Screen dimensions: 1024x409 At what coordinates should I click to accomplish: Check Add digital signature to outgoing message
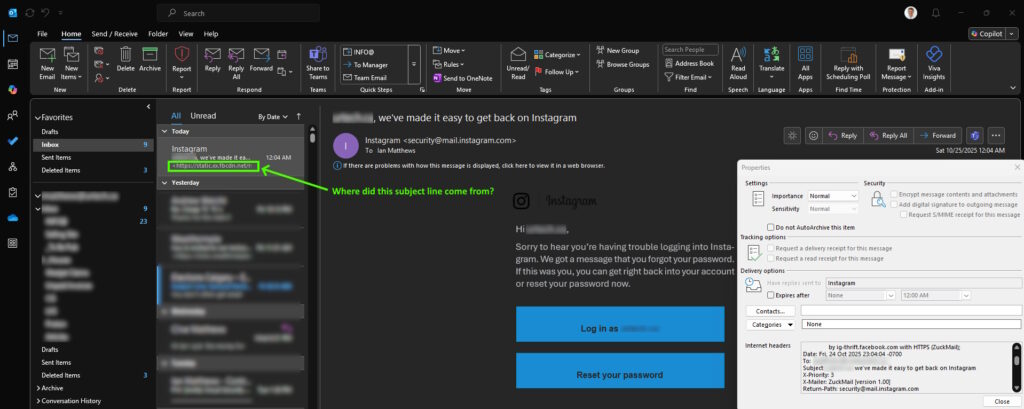(894, 204)
